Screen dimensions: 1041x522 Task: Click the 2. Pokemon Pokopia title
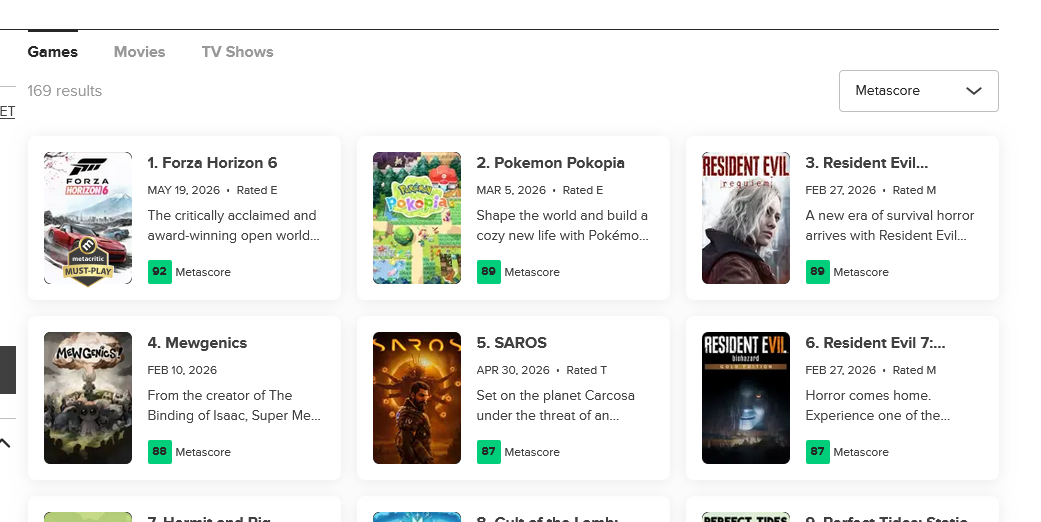pyautogui.click(x=550, y=163)
